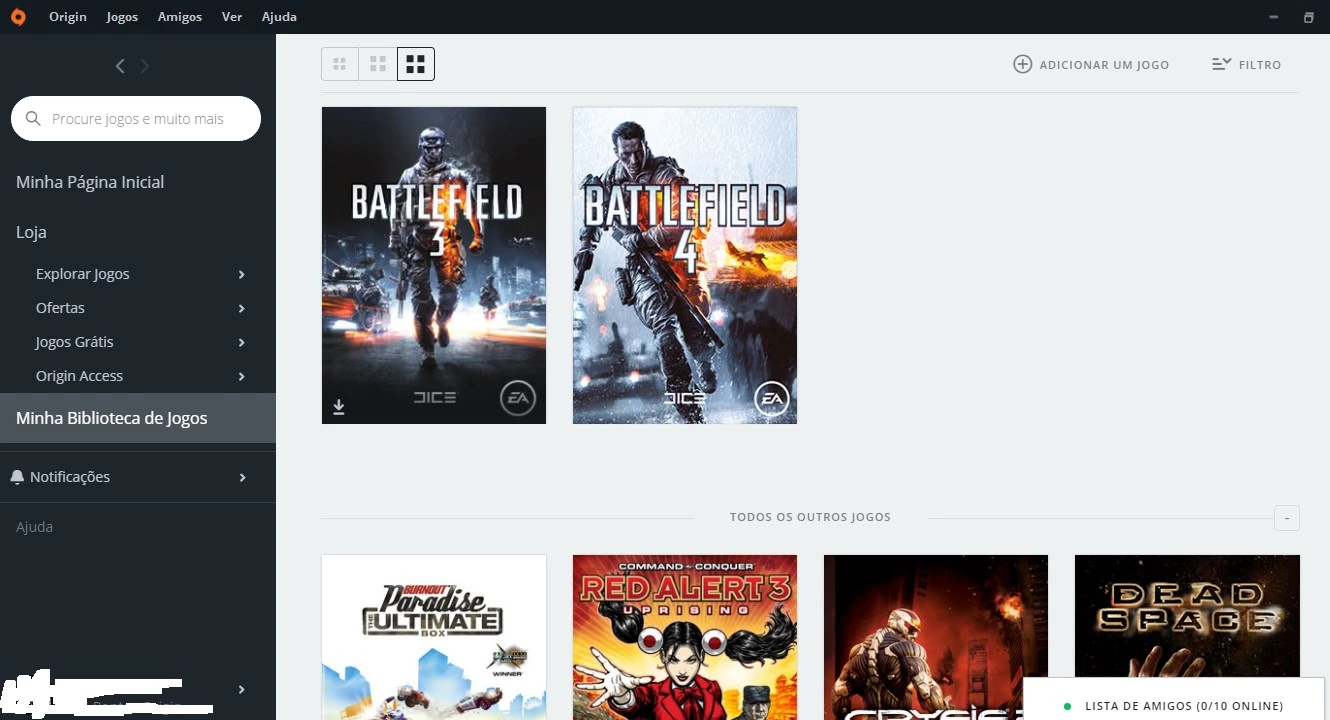Switch to large tile grid view
The width and height of the screenshot is (1330, 720).
416,65
